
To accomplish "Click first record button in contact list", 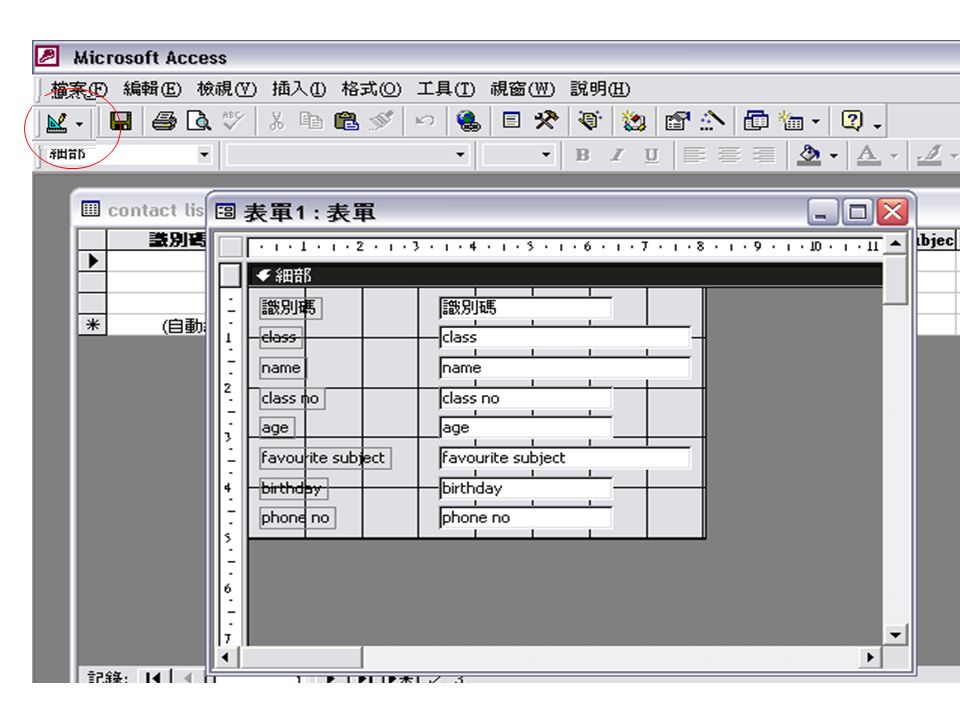I will [153, 677].
